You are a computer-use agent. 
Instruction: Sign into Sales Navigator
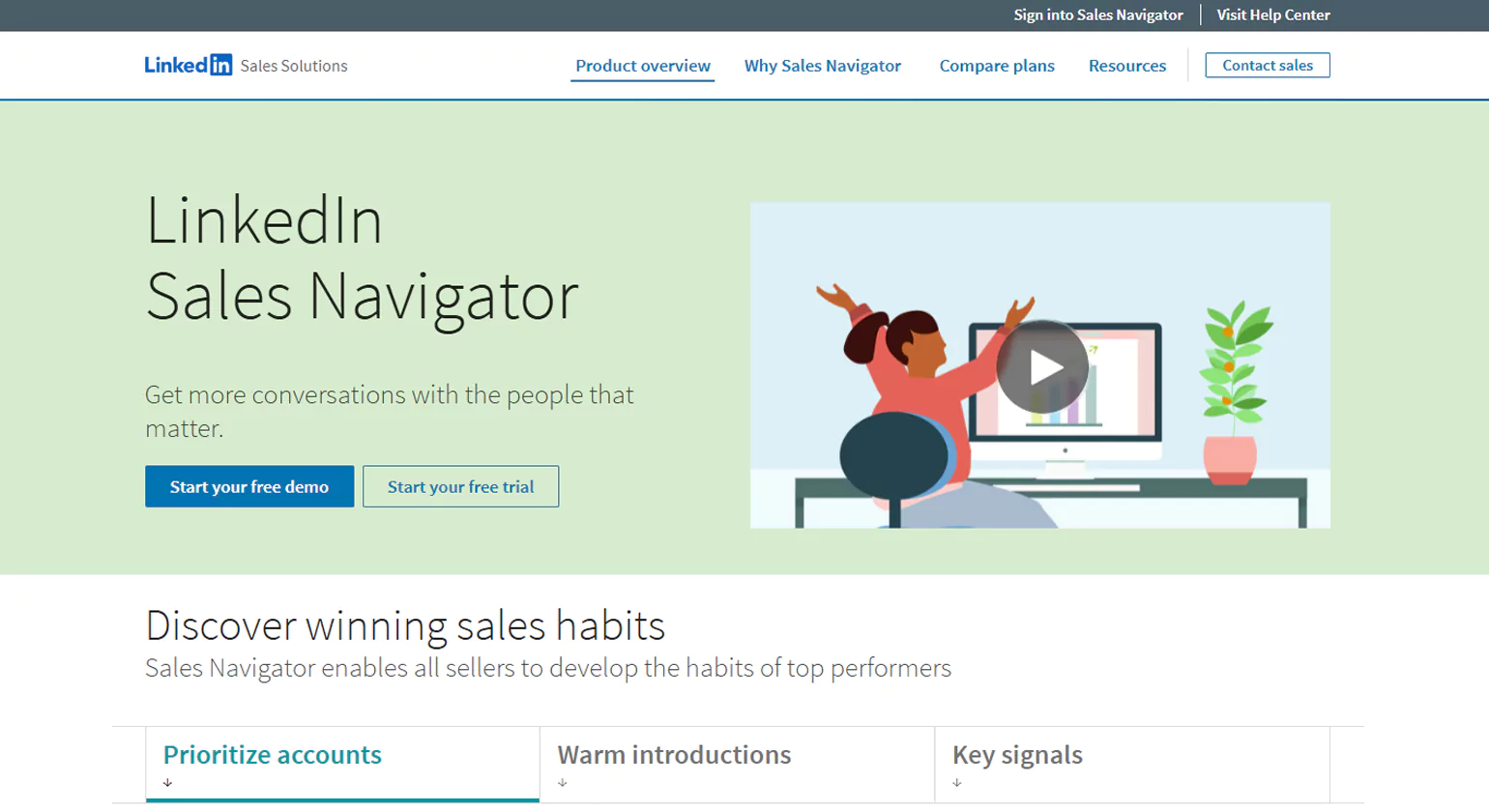click(1097, 14)
